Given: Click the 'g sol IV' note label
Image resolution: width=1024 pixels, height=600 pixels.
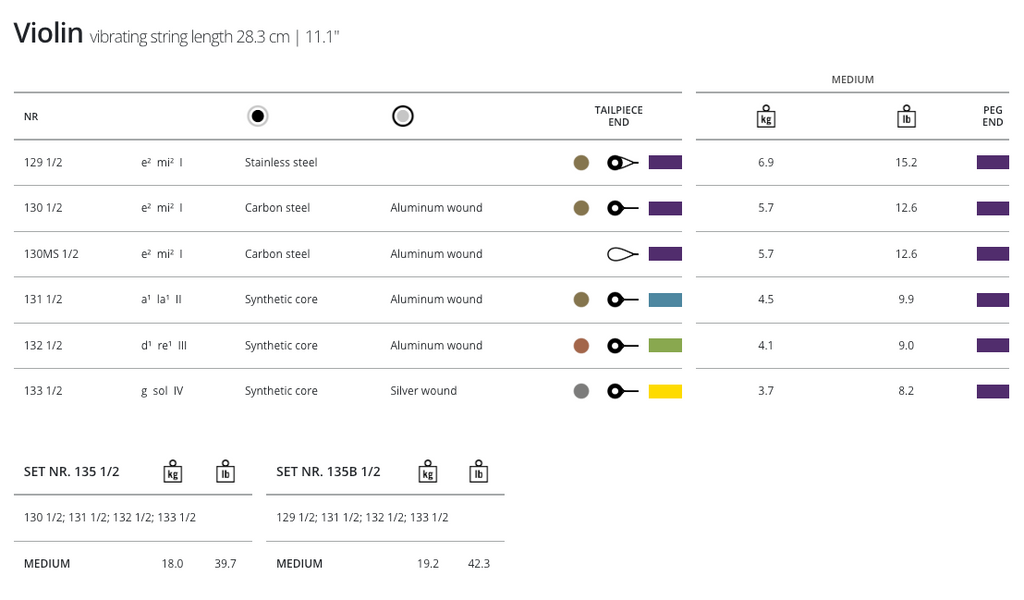Looking at the screenshot, I should tap(162, 391).
